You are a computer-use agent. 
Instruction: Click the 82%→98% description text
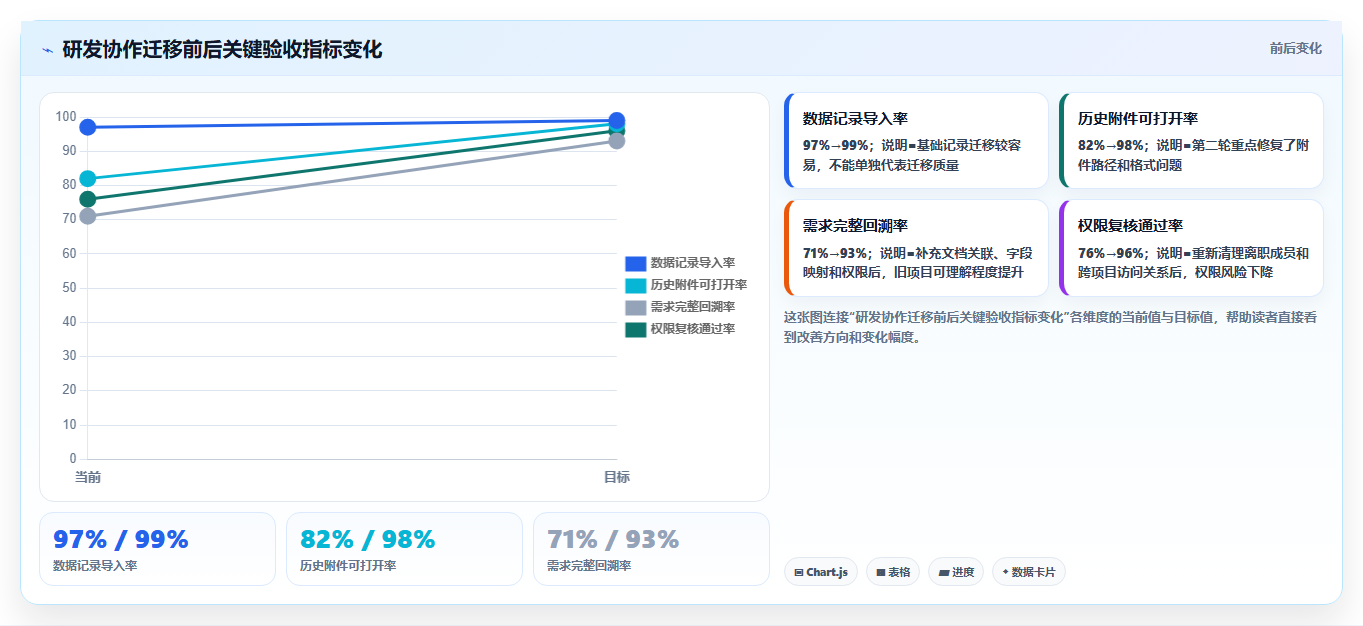tap(1194, 155)
